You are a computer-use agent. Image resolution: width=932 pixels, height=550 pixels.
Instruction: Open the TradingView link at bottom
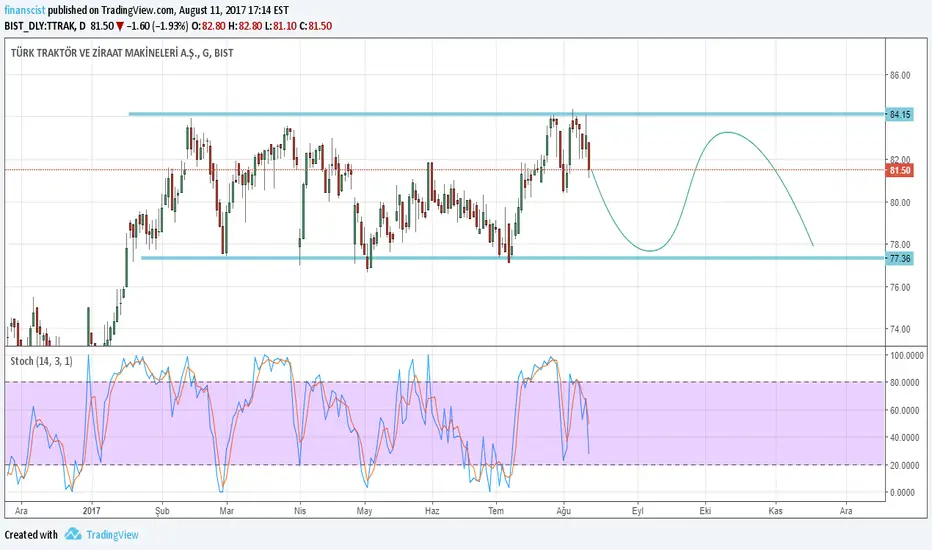click(112, 535)
